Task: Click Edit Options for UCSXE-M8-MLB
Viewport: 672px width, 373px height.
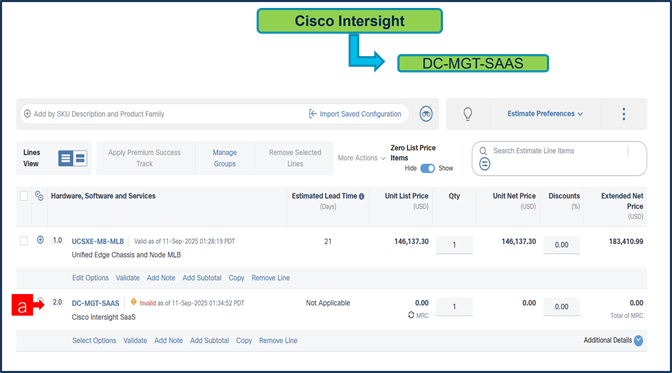Action: pos(90,278)
